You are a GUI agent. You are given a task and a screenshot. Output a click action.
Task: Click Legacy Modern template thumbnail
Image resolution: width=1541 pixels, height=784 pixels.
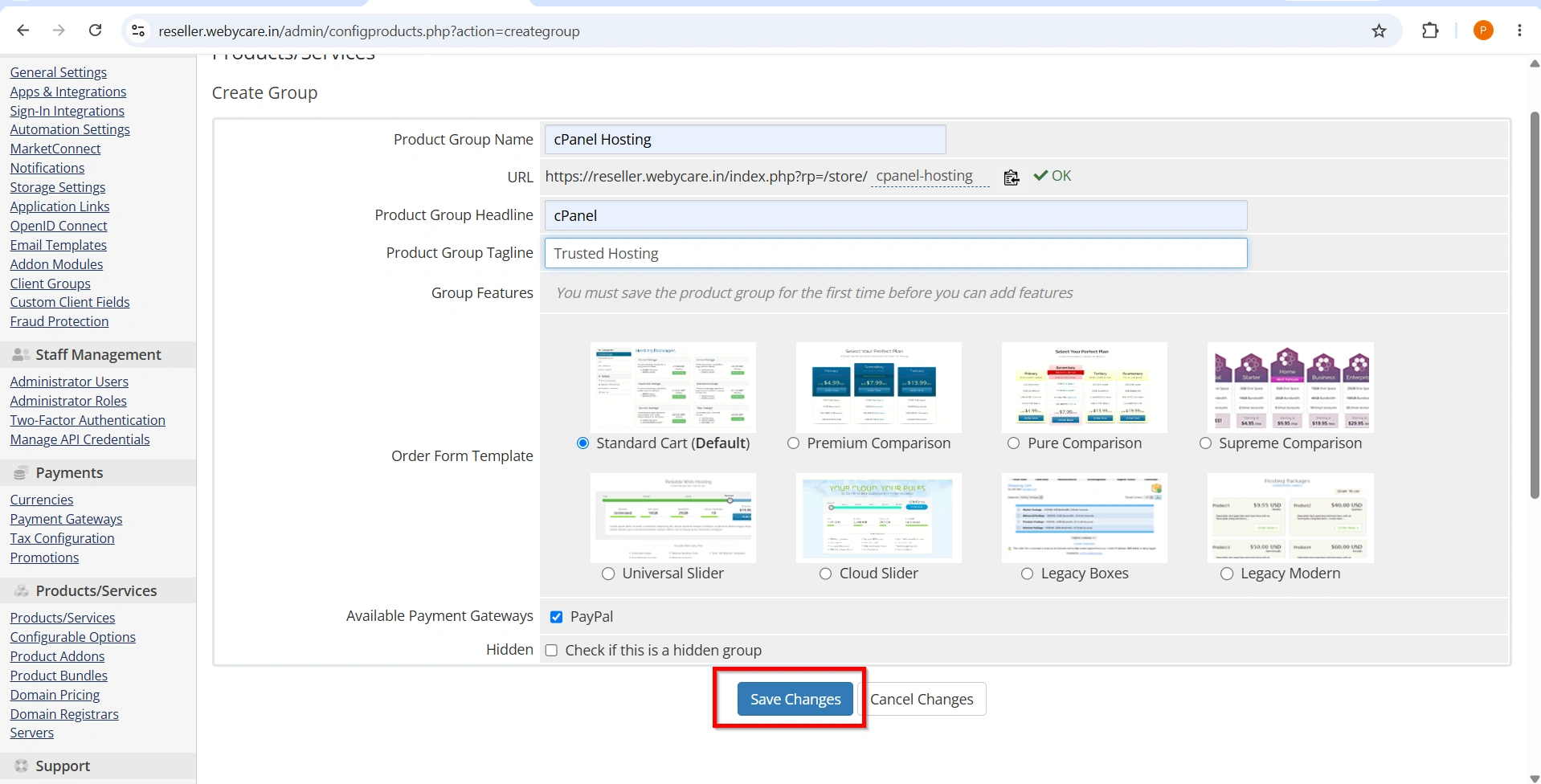point(1290,518)
